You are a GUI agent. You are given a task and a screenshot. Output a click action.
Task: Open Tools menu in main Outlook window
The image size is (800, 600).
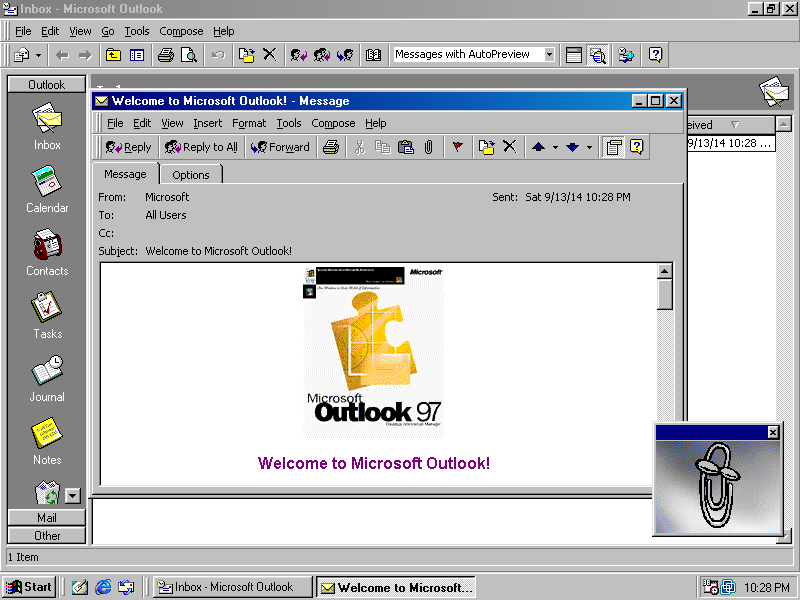pyautogui.click(x=137, y=32)
